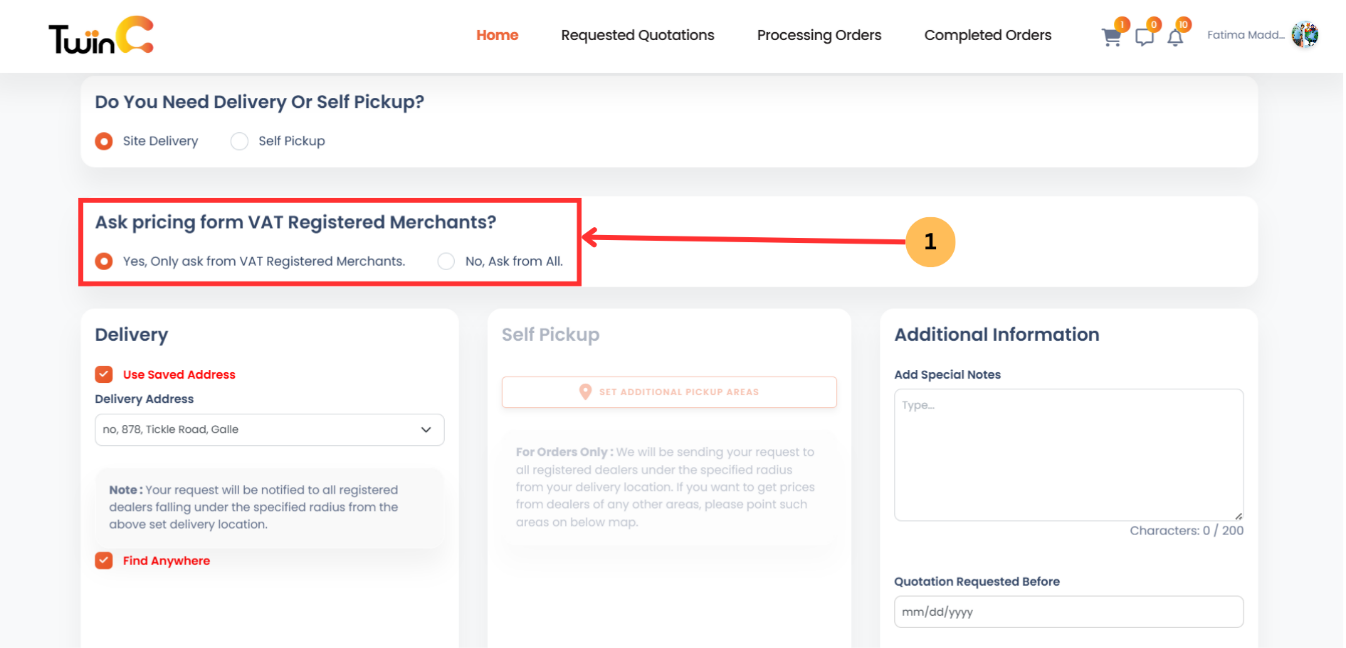Click the profile avatar image
Viewport: 1346px width, 648px height.
[1305, 33]
